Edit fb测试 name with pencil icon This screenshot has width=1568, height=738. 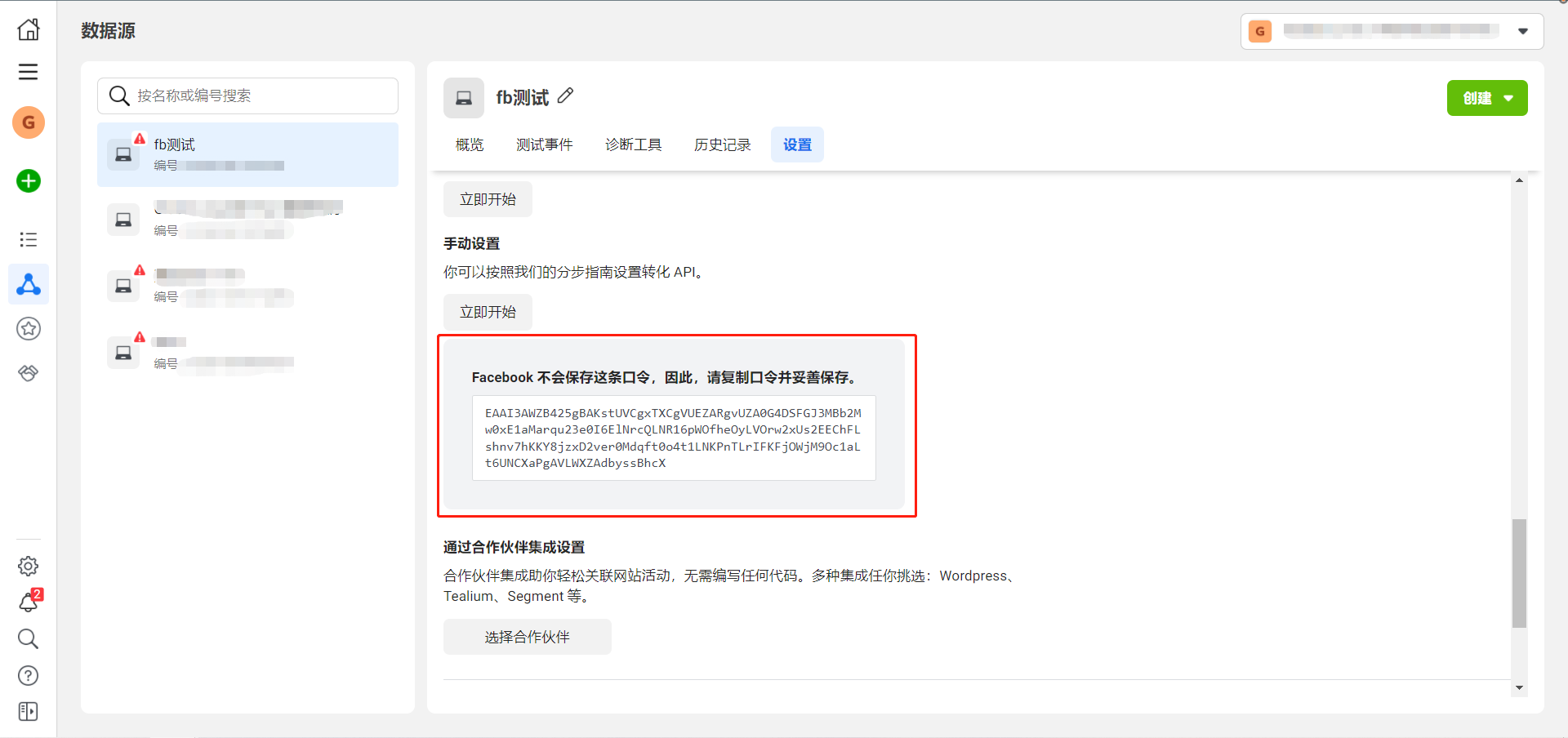point(565,96)
